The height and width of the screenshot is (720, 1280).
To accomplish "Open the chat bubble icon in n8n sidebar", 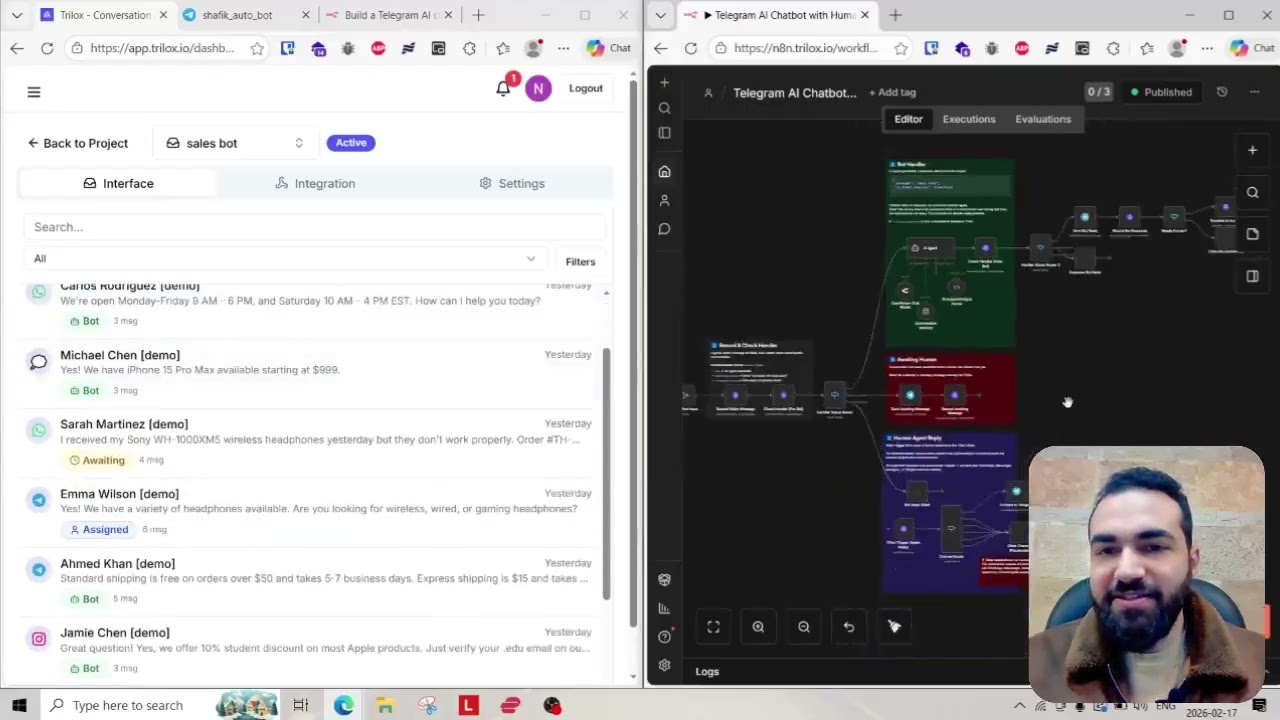I will point(664,229).
